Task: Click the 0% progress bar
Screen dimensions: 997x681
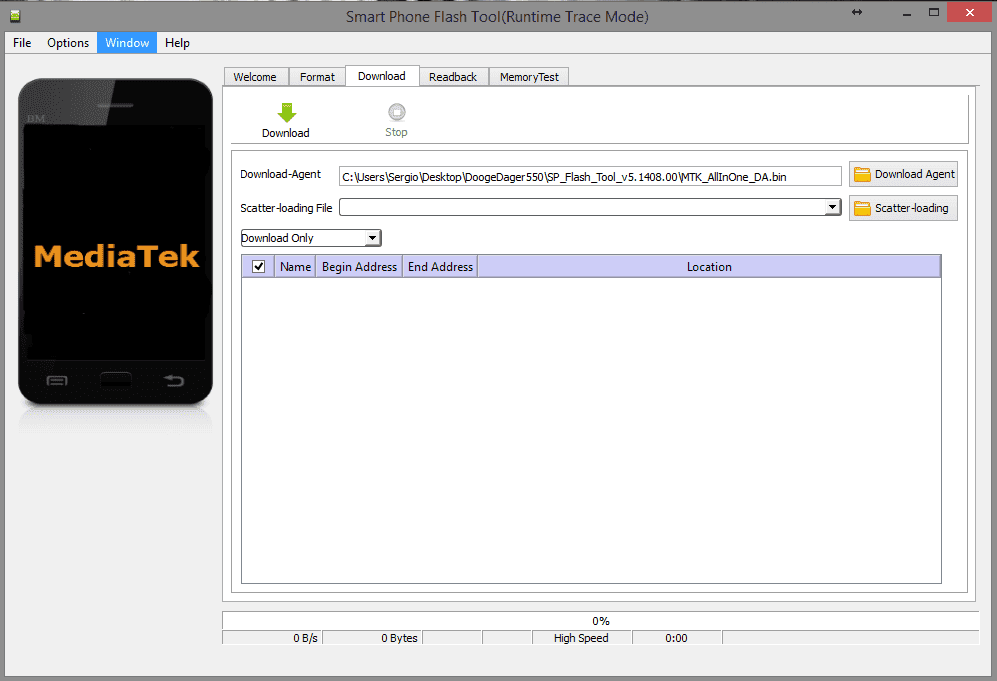Action: (601, 621)
